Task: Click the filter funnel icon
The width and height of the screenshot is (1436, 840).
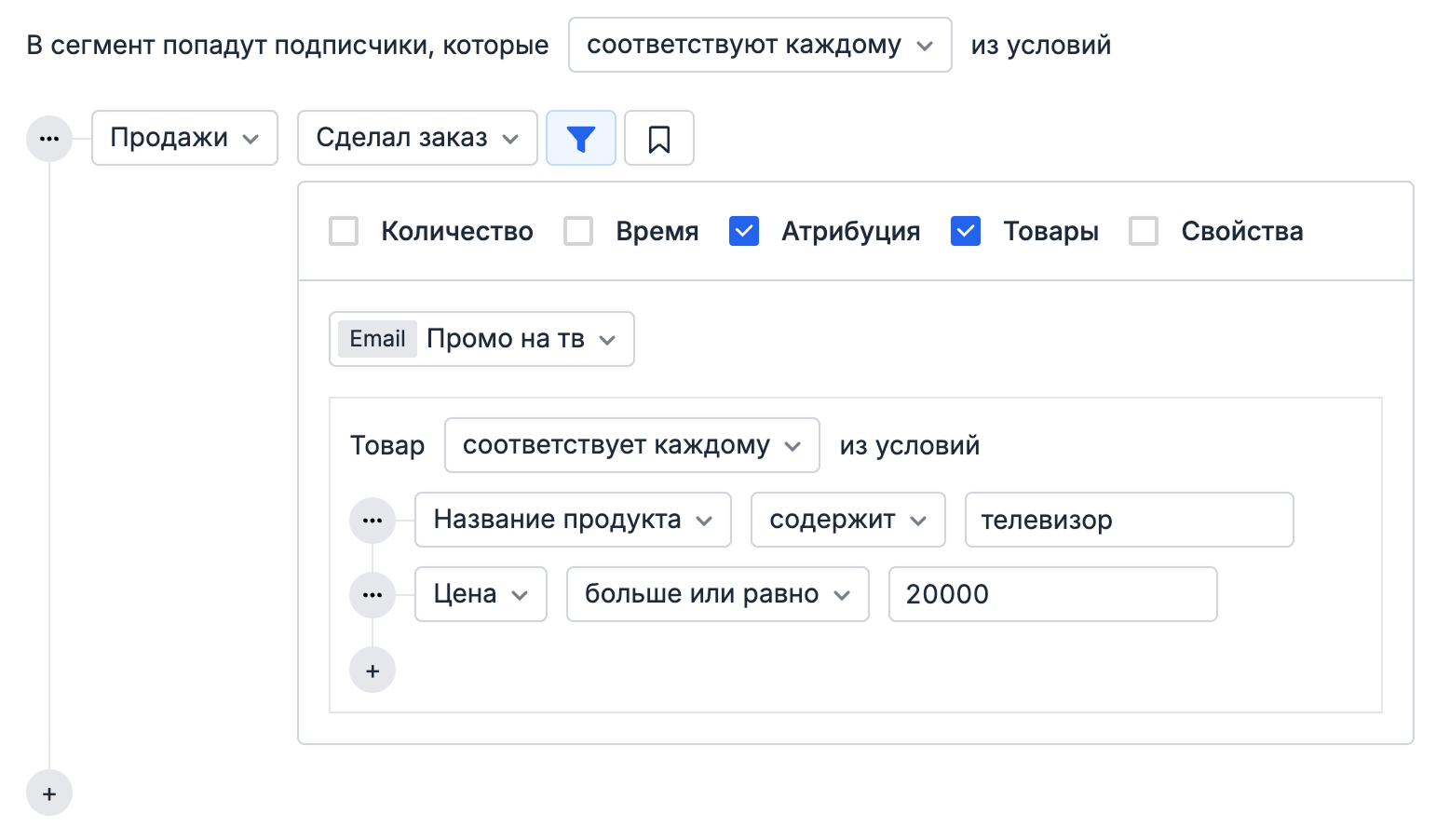Action: [x=581, y=138]
